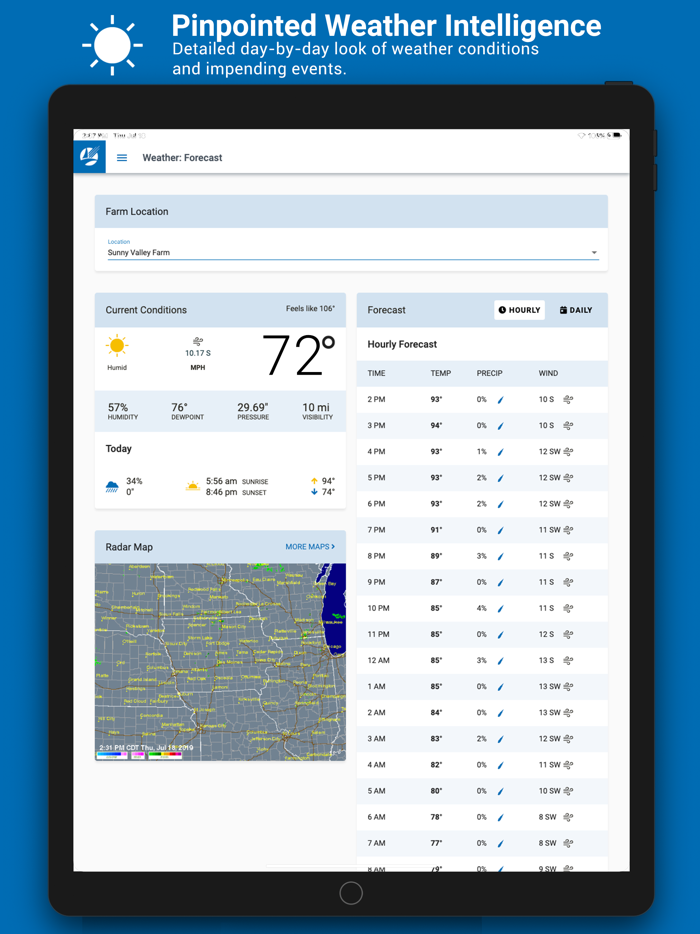Click the wind icon above 10.17 S

[x=198, y=341]
